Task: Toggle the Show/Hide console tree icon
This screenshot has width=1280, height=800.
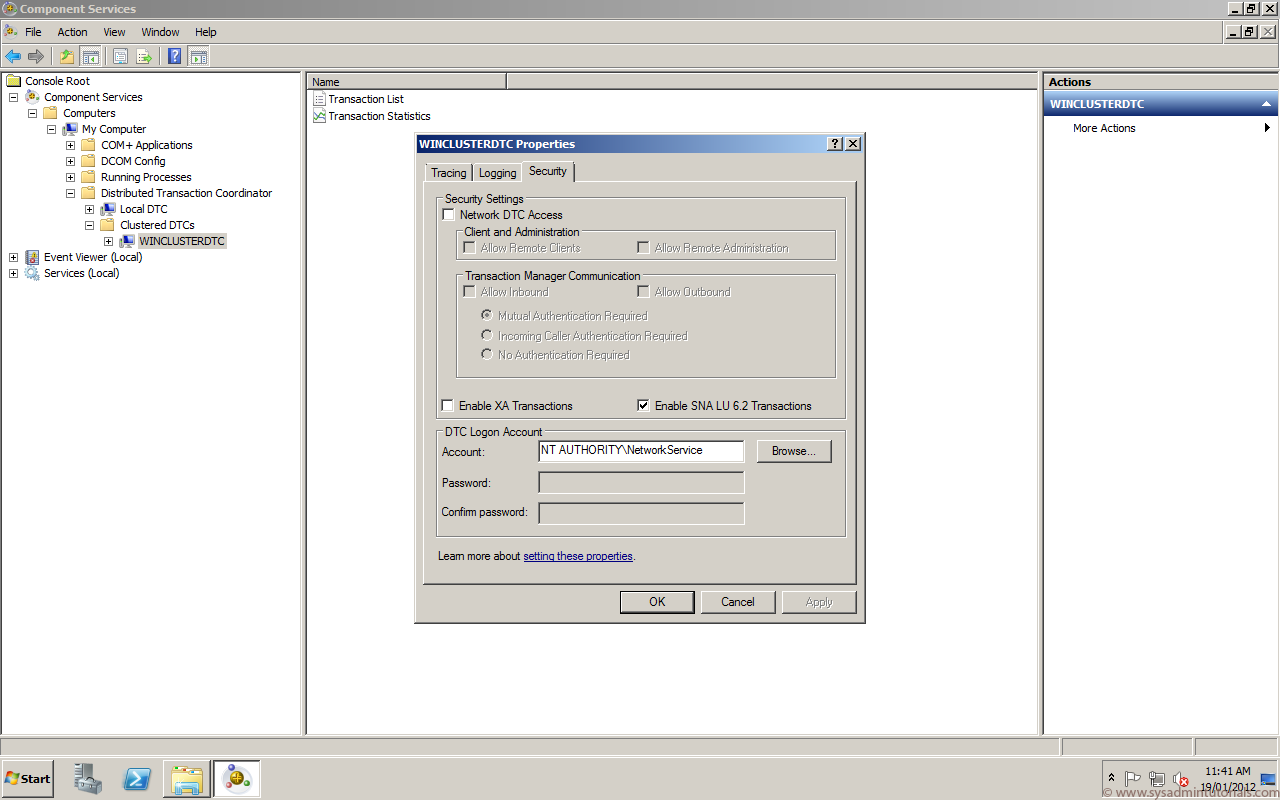Action: [x=91, y=55]
